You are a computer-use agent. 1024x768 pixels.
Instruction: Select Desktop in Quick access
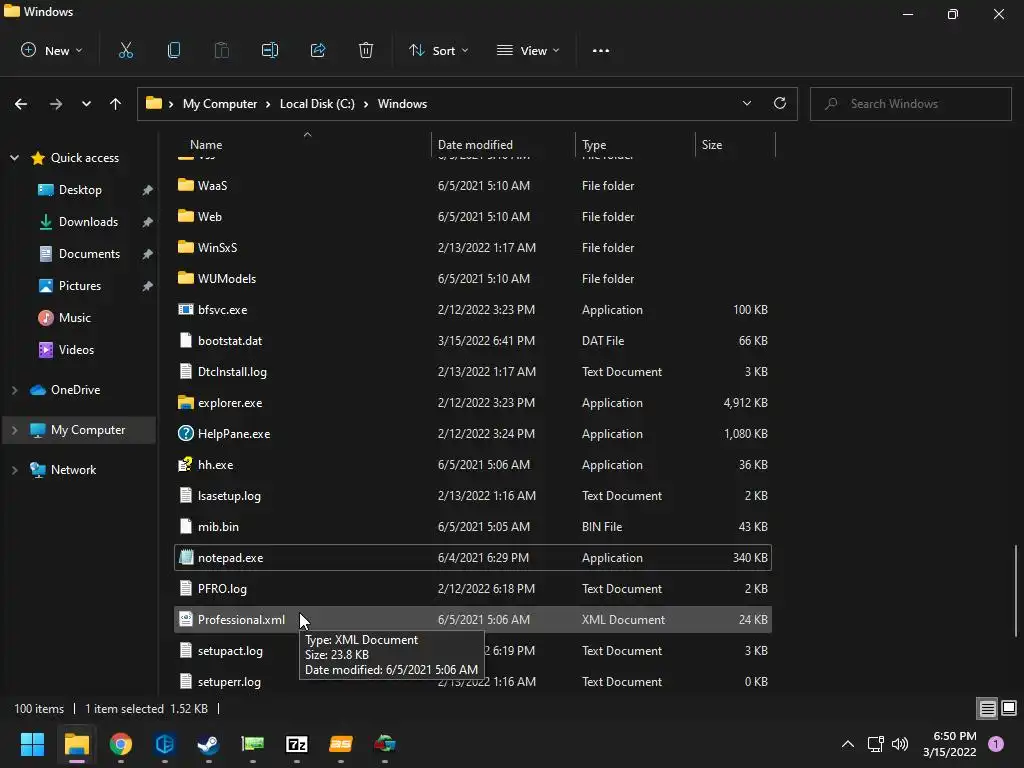(80, 189)
